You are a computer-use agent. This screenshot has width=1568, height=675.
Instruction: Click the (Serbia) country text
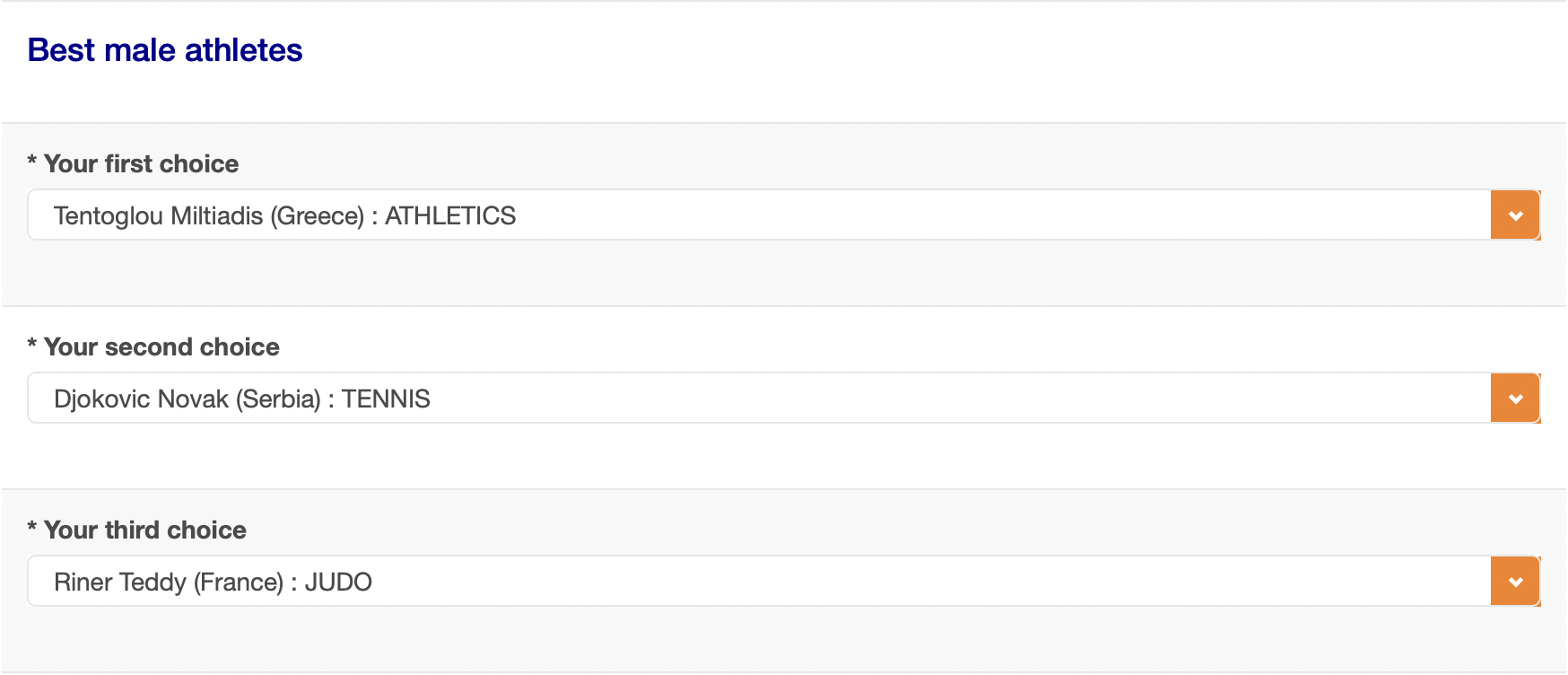[x=278, y=399]
